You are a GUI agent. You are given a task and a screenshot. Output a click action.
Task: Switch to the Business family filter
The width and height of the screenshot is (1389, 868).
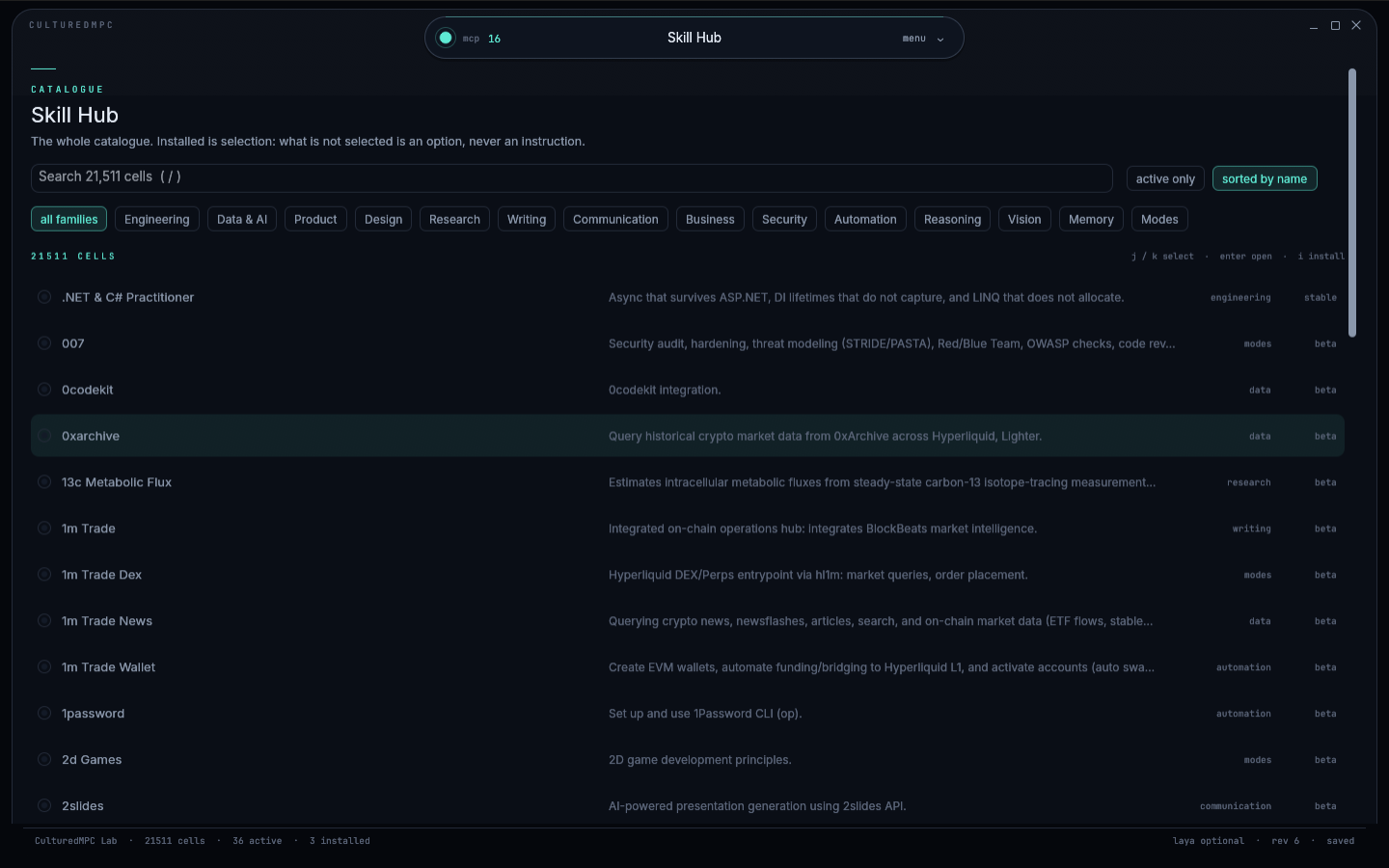710,219
